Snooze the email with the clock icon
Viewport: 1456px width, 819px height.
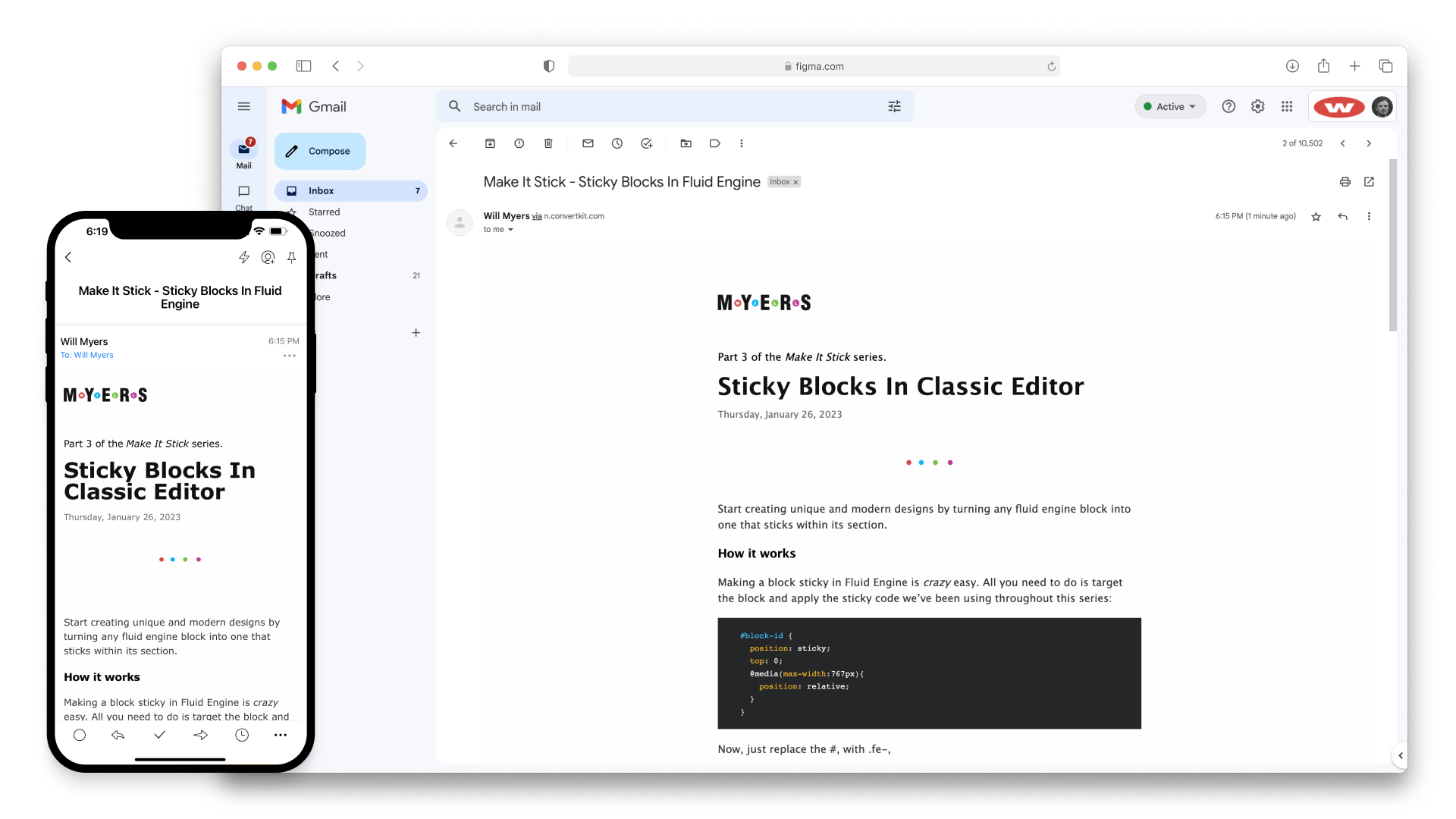tap(617, 143)
